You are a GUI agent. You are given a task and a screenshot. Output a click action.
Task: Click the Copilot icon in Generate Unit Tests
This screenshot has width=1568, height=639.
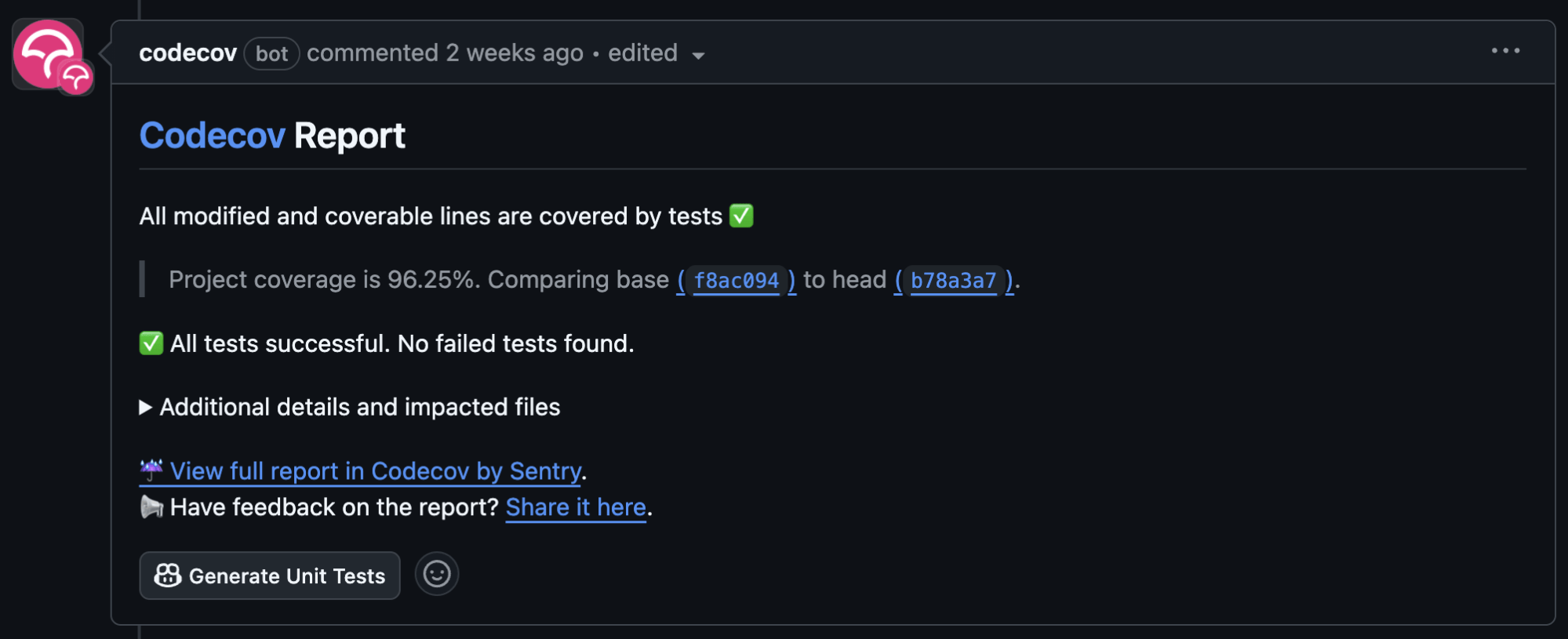166,575
